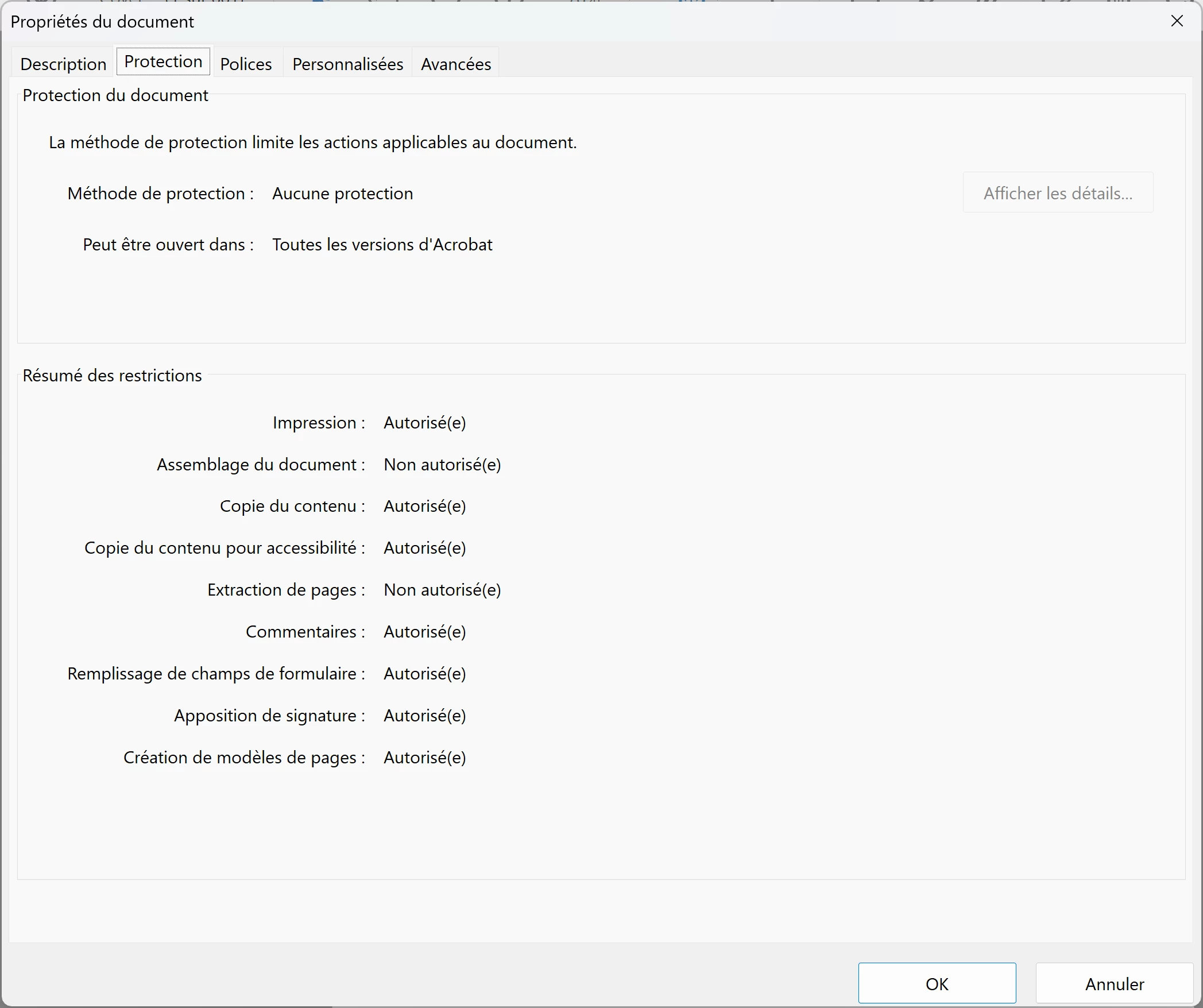Select the Protection tab
The height and width of the screenshot is (1008, 1203).
(x=163, y=61)
